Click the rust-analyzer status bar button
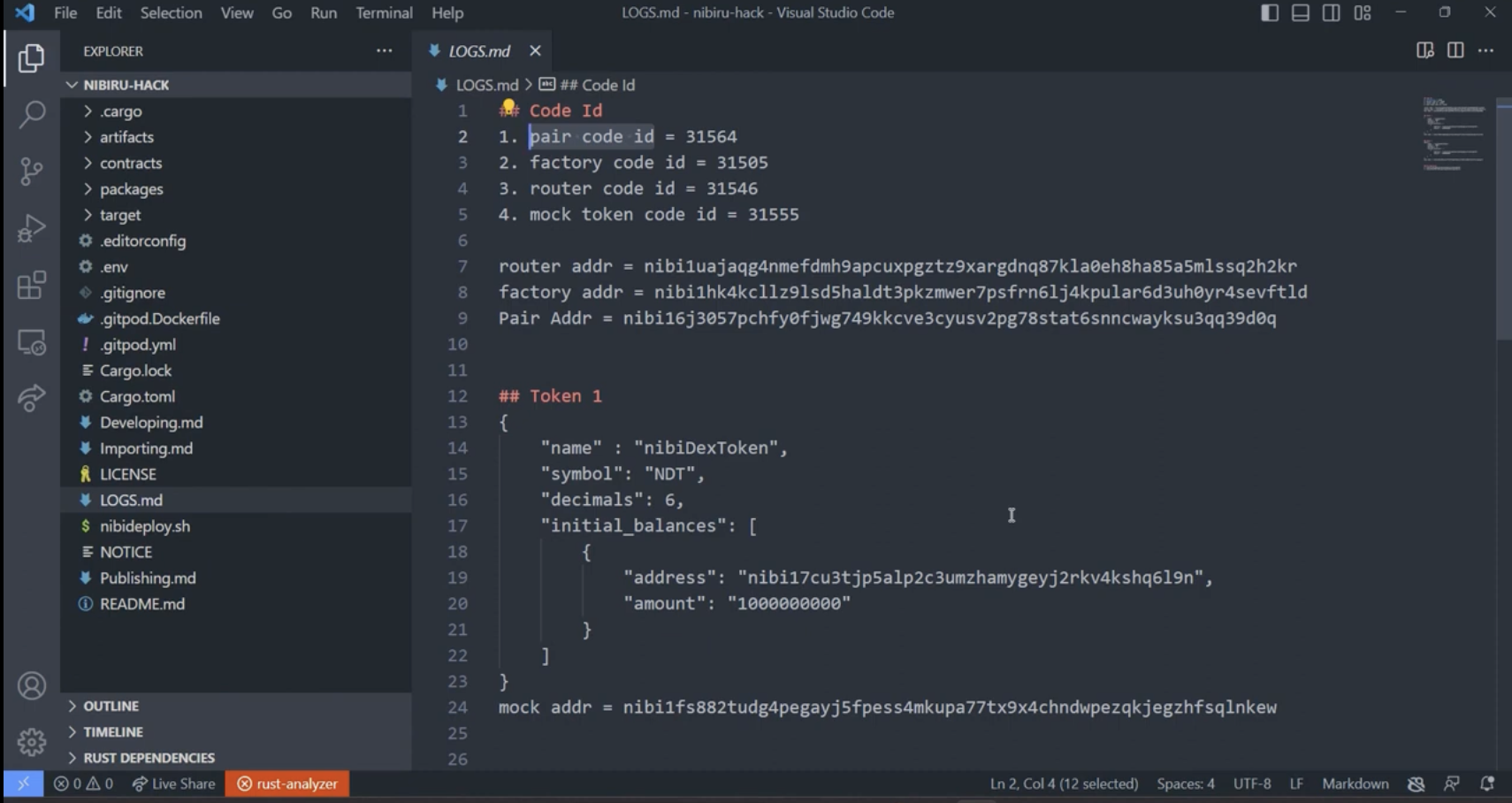The height and width of the screenshot is (803, 1512). click(x=287, y=784)
